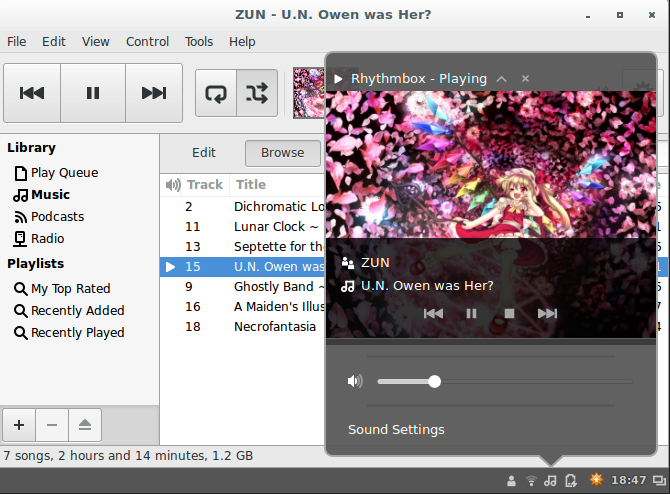Toggle the Browse button
The width and height of the screenshot is (670, 494).
tap(282, 153)
